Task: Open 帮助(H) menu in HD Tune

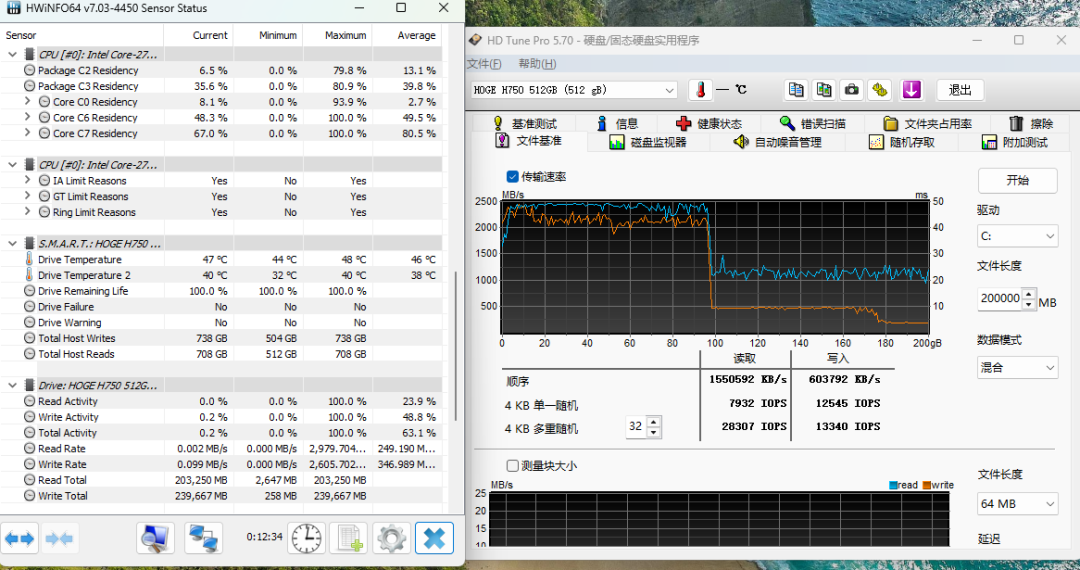Action: pos(537,64)
